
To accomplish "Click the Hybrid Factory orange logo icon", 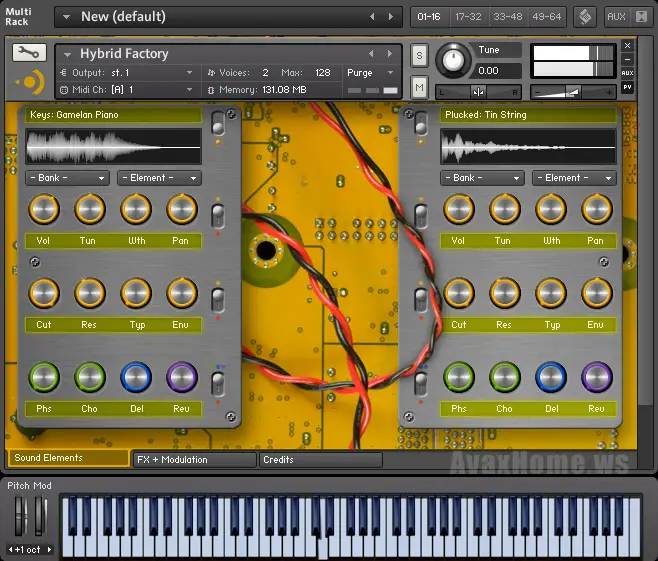I will pos(31,82).
